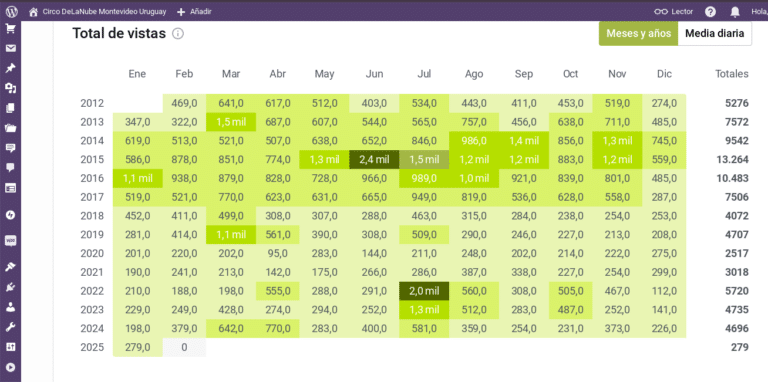Switch to Media diaria view
Screen dimensions: 768x382
pos(715,34)
